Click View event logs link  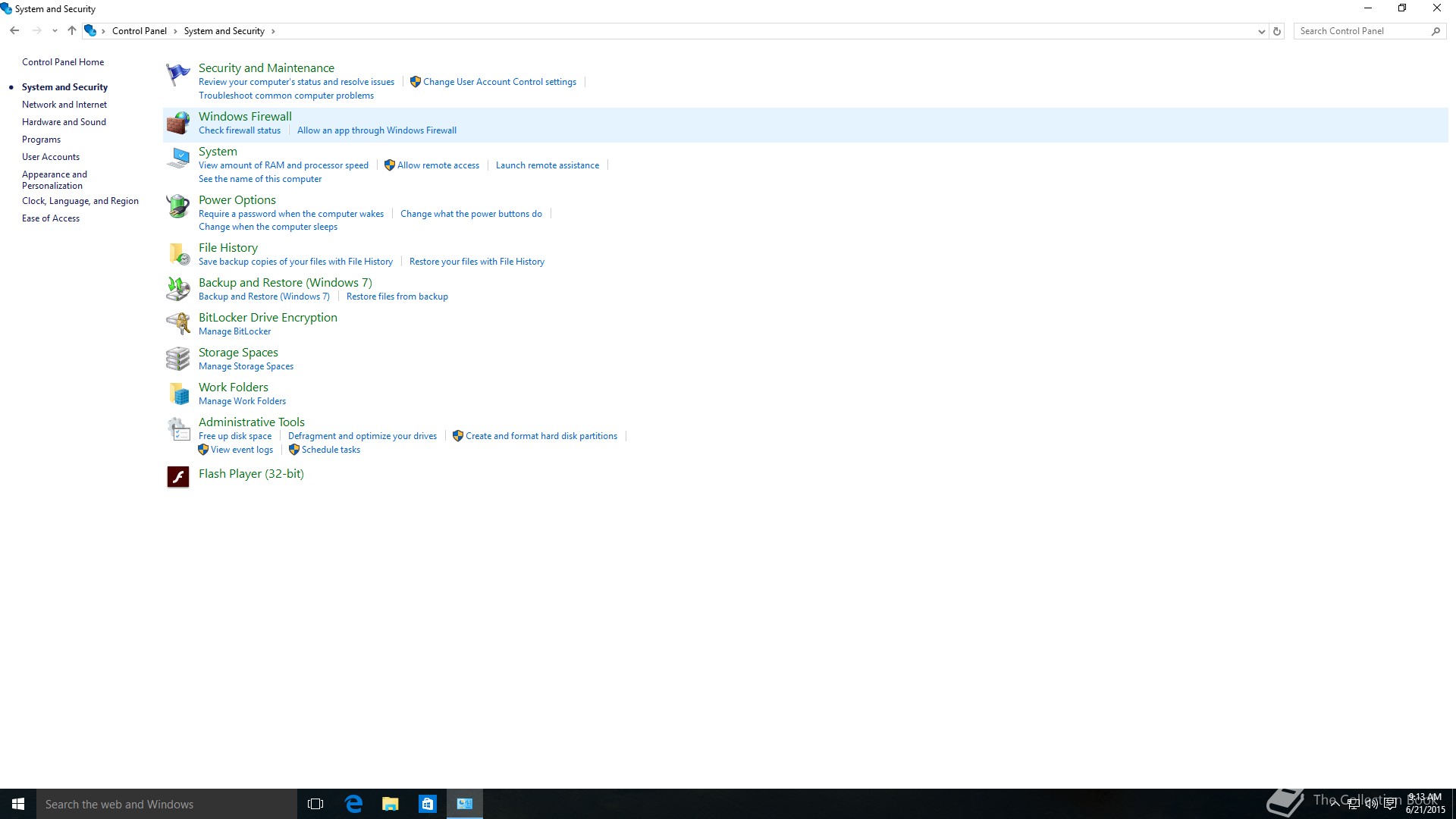[242, 450]
